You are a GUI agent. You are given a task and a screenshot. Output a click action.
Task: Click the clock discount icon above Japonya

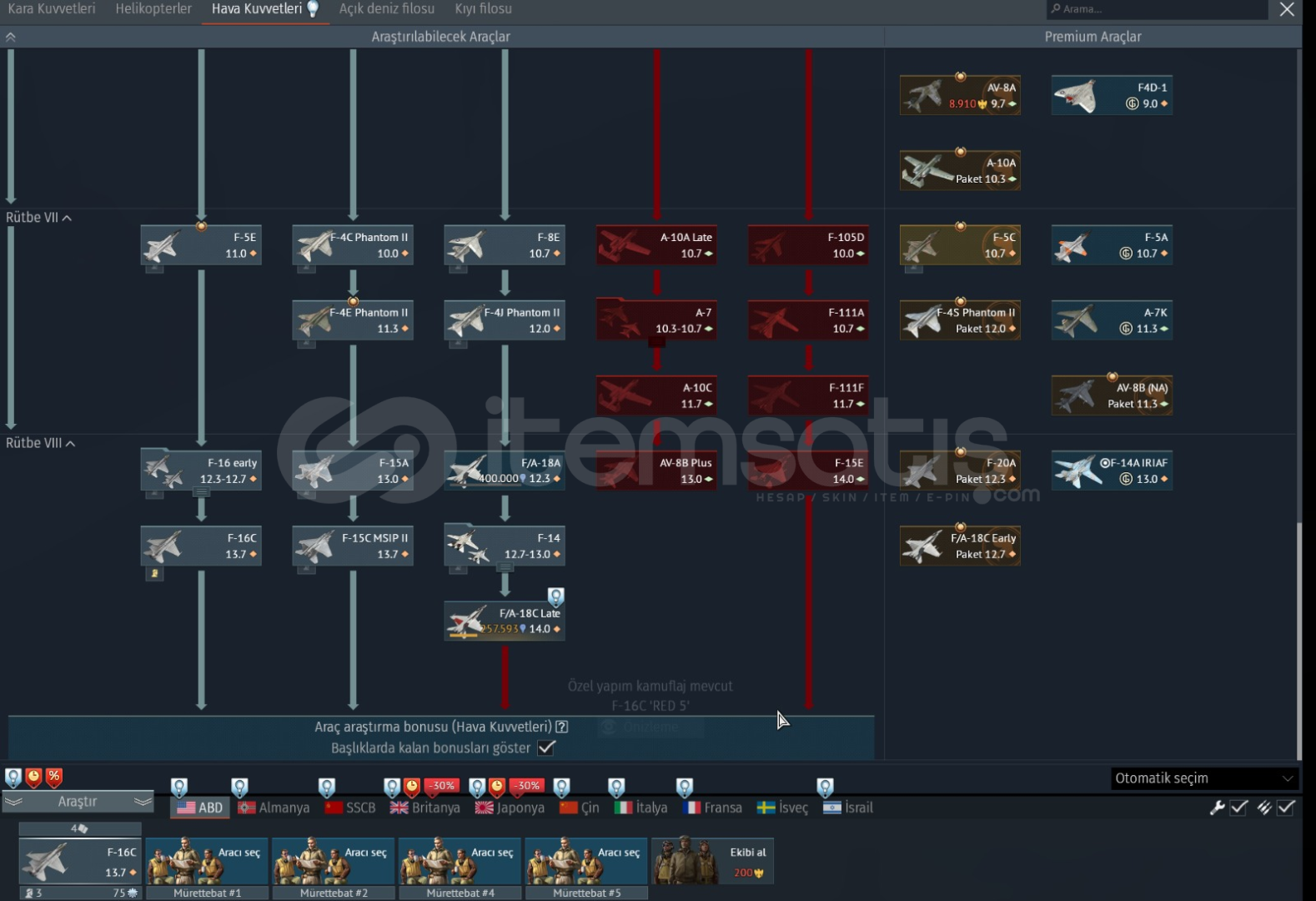pyautogui.click(x=497, y=786)
